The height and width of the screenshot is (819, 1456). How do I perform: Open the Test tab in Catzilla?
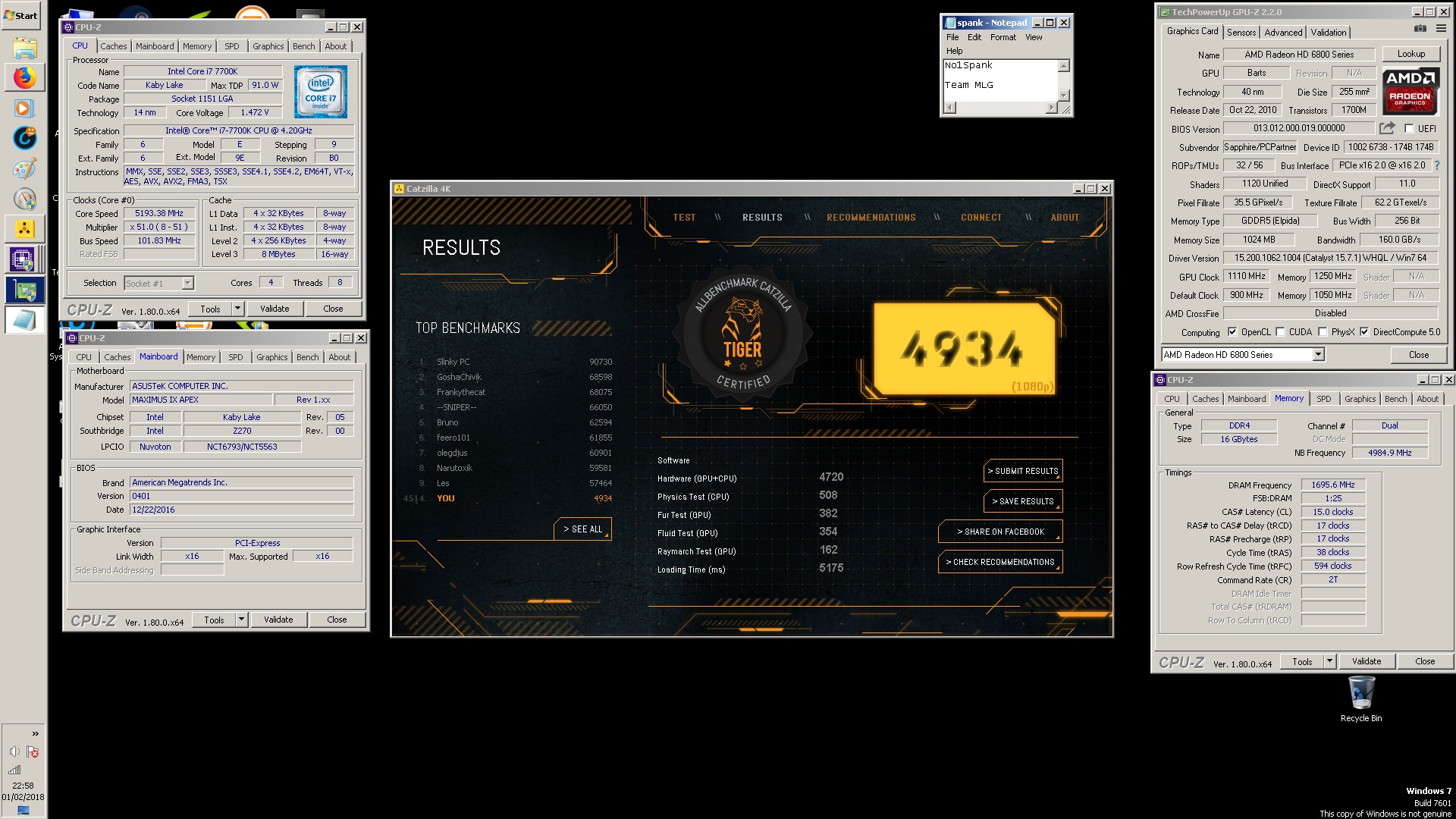point(684,218)
